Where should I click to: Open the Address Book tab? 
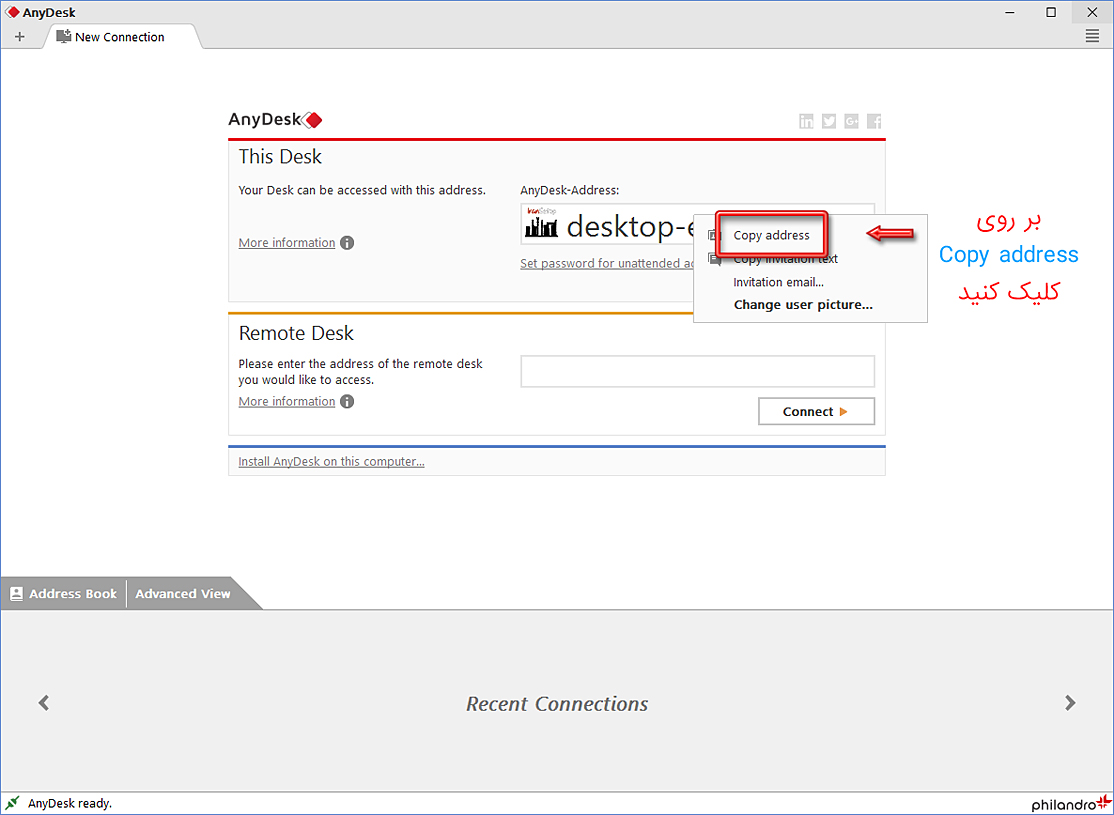(63, 594)
